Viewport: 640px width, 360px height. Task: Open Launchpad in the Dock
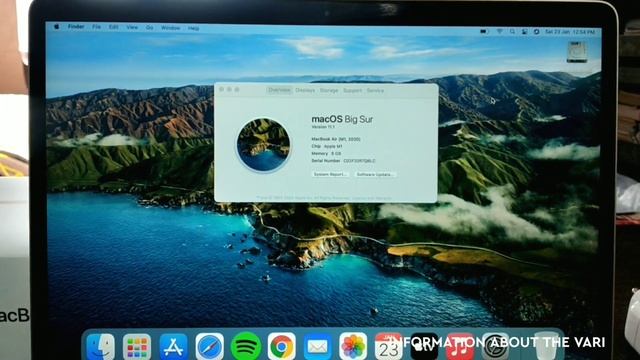pos(137,347)
